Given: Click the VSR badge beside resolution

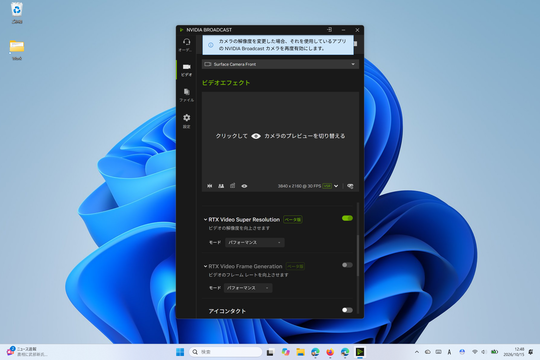Looking at the screenshot, I should [x=327, y=186].
